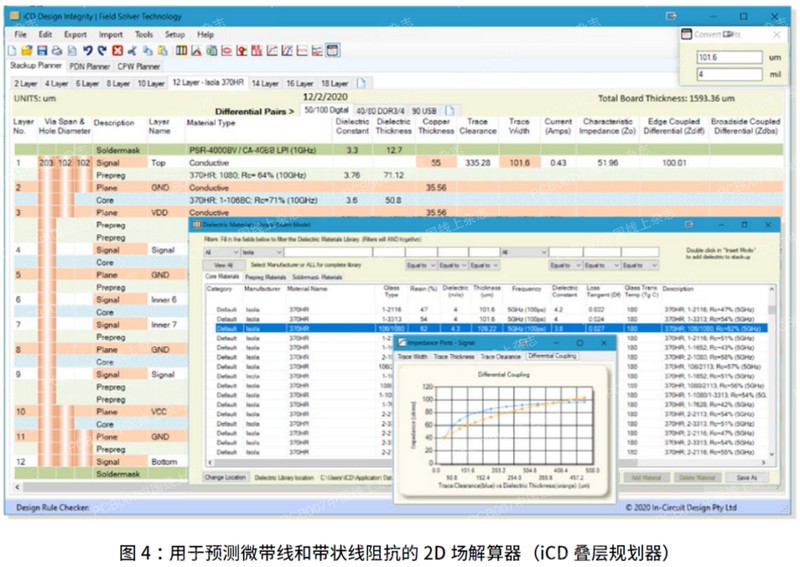
Task: Click the Soldermask PSR-4000BV material cell
Action: [x=258, y=150]
